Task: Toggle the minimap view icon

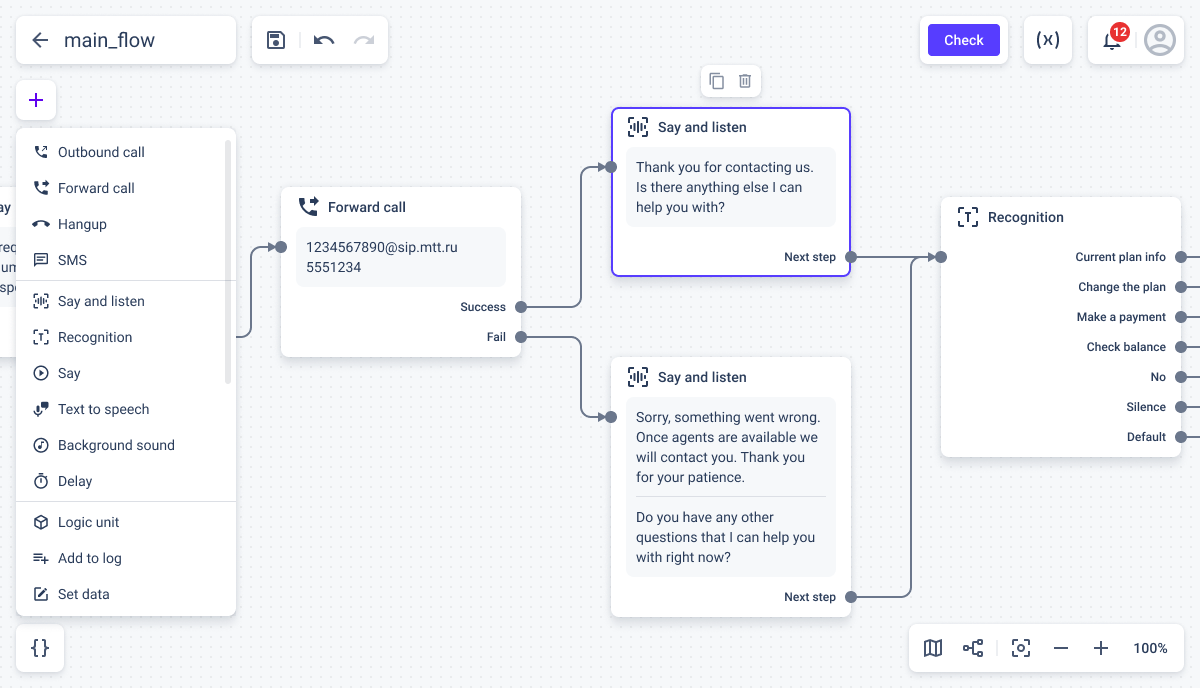Action: click(x=933, y=648)
